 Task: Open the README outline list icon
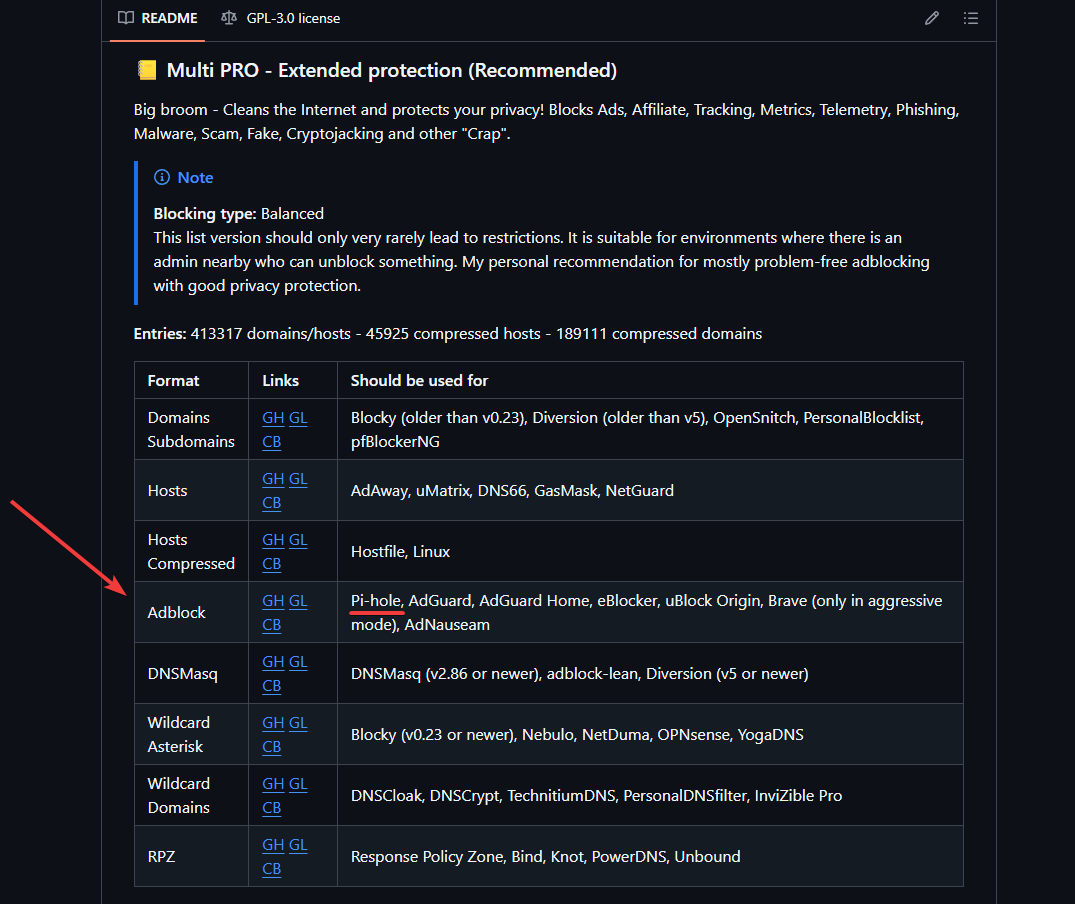[x=970, y=18]
